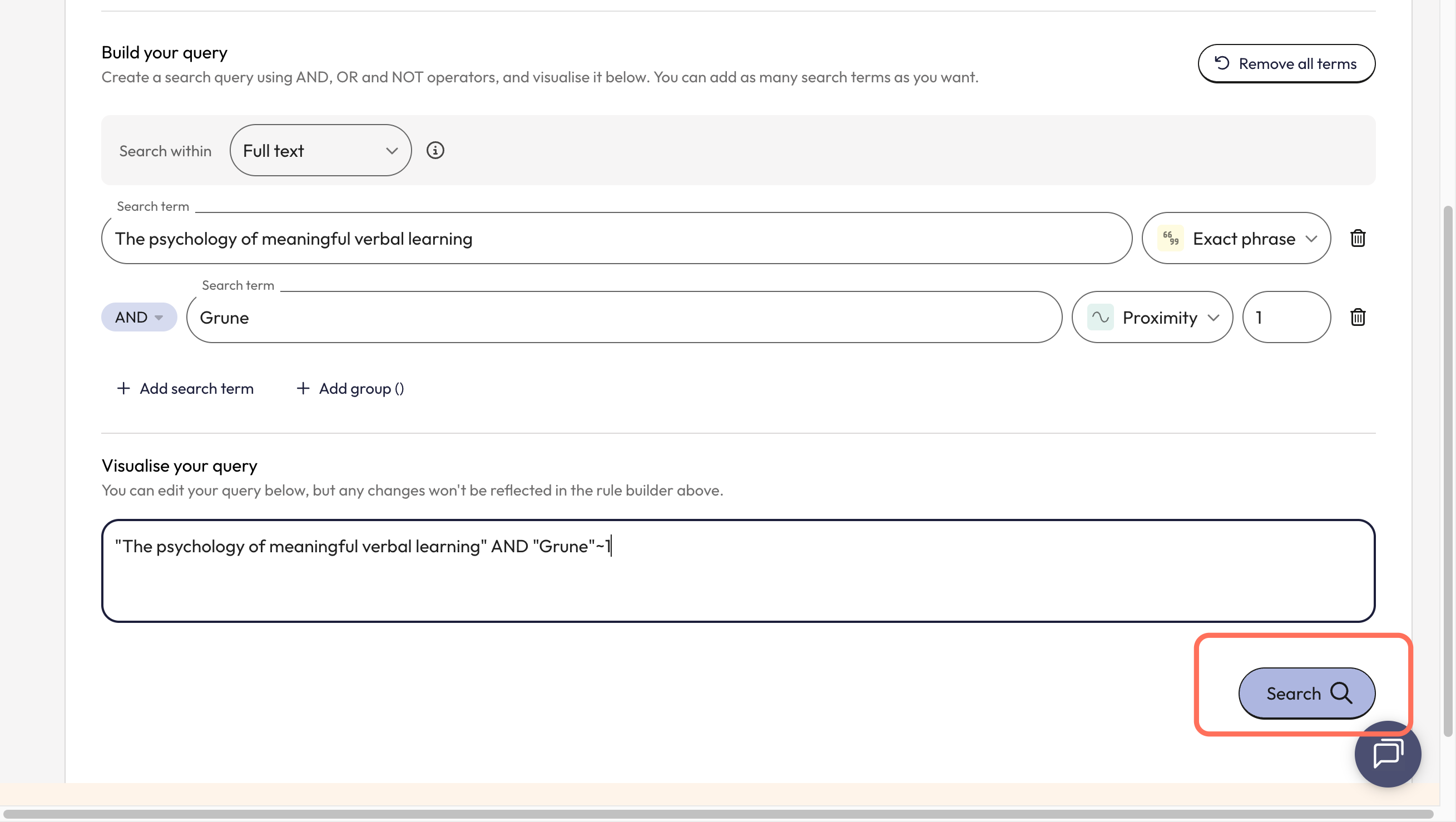The image size is (1456, 822).
Task: Click the proximity distance field showing 1
Action: [1286, 317]
